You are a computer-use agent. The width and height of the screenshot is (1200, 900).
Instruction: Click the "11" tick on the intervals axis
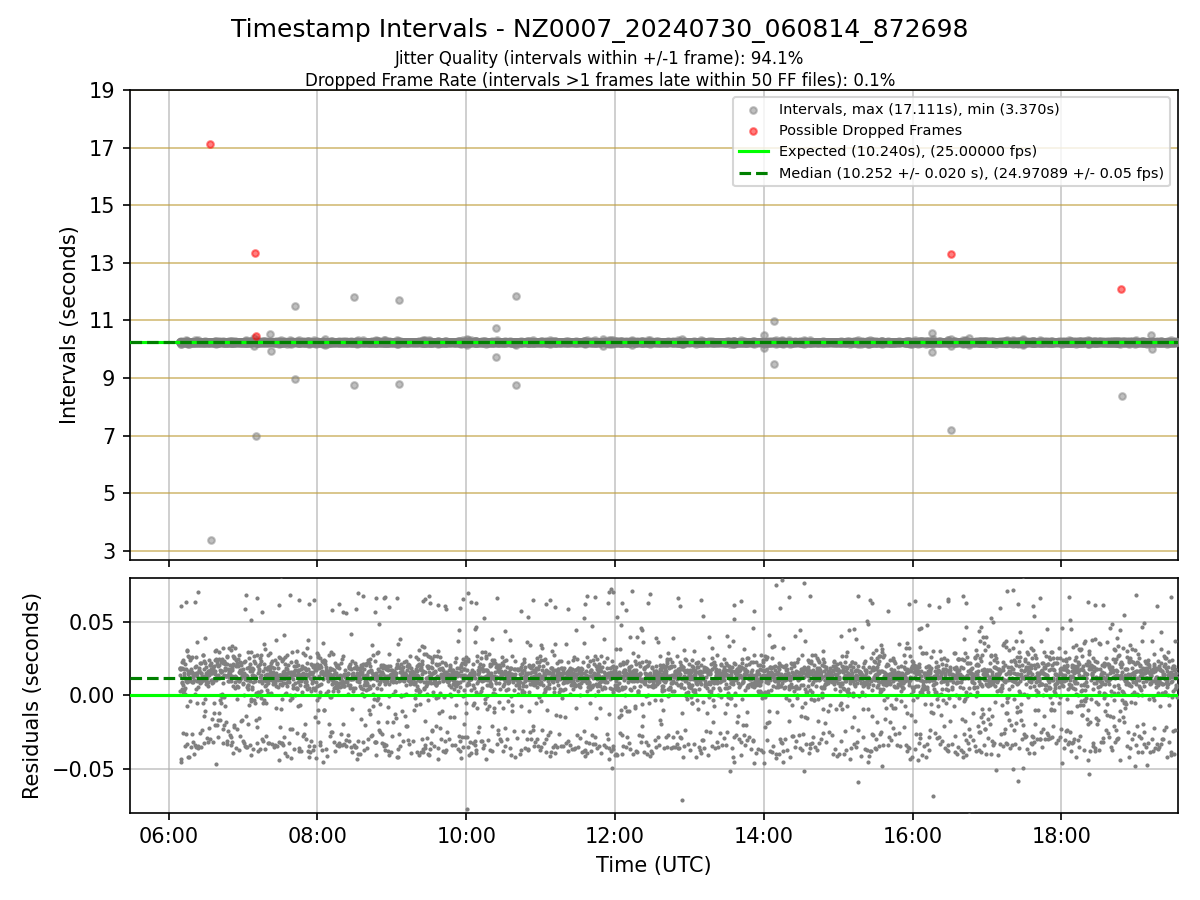pos(103,320)
